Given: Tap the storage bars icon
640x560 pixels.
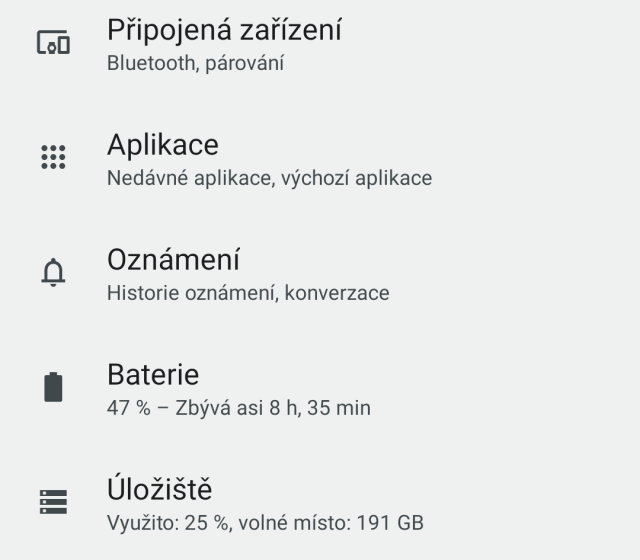Looking at the screenshot, I should click(53, 502).
